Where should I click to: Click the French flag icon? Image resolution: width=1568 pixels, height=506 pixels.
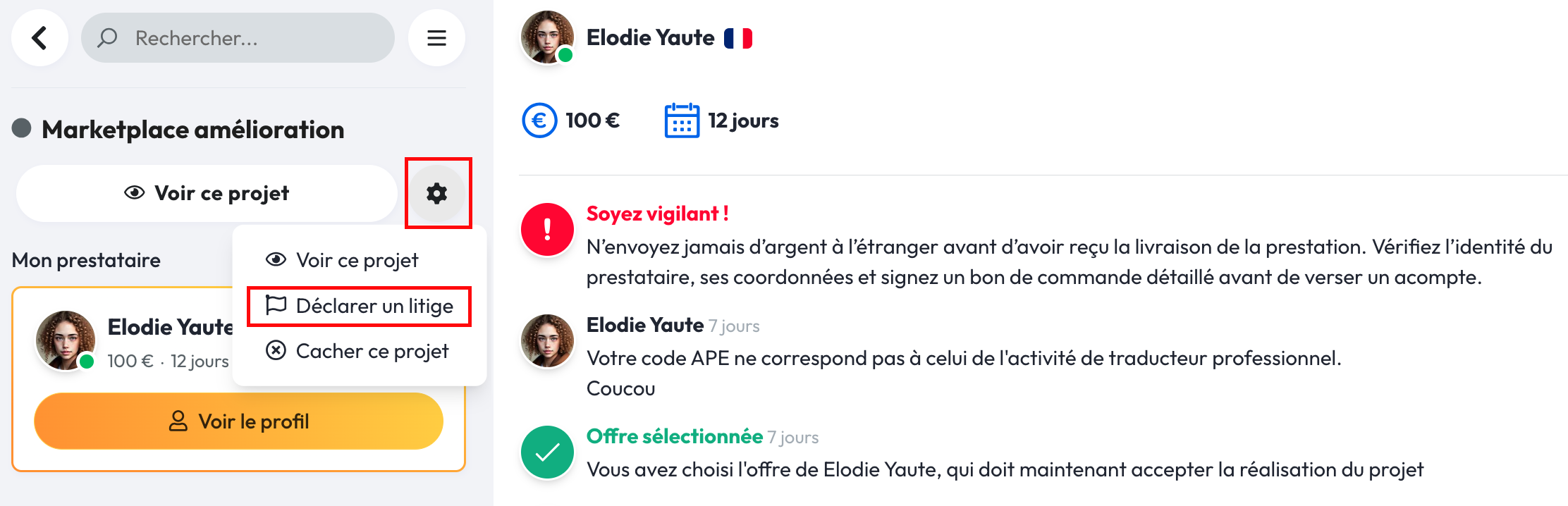pos(738,38)
